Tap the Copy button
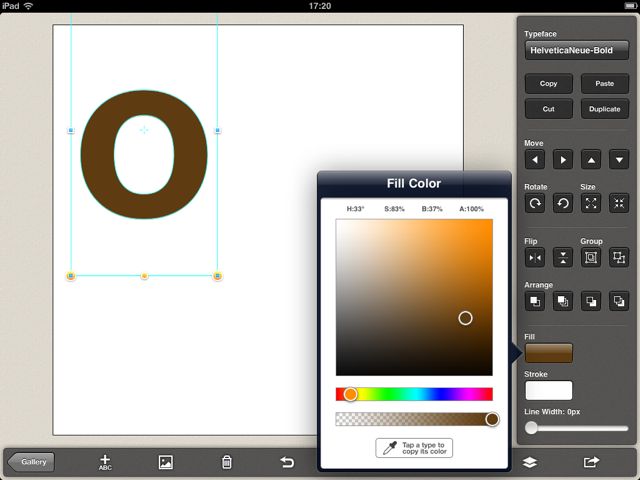This screenshot has width=640, height=480. pos(549,84)
